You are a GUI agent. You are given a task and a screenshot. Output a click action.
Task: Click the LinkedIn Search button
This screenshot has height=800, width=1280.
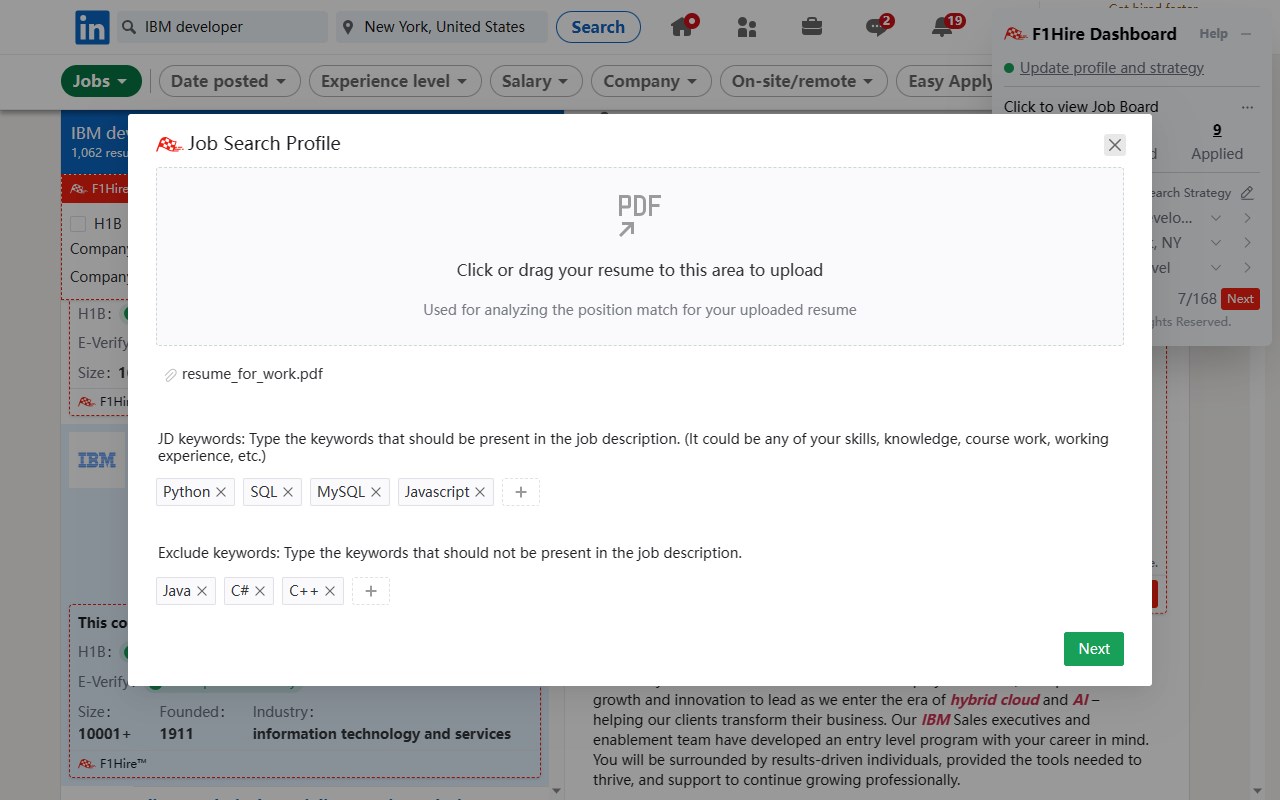[x=598, y=27]
